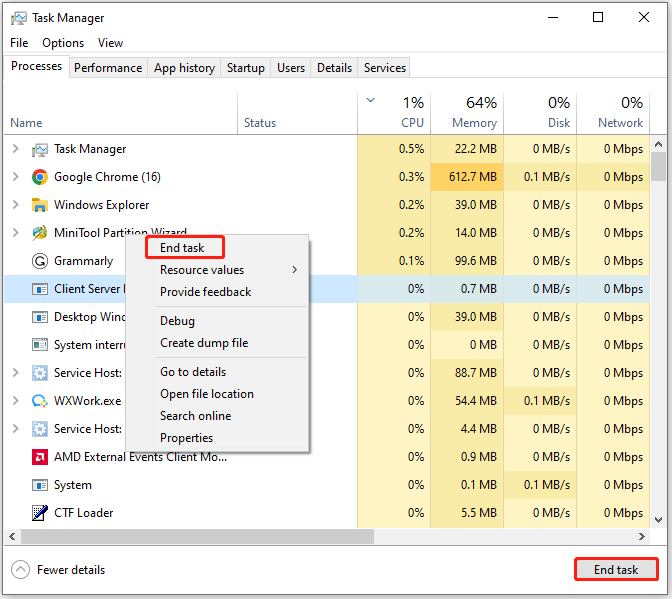Viewport: 672px width, 599px height.
Task: Click the gear icon of the 88.7 MB Service Host
Action: coord(40,373)
